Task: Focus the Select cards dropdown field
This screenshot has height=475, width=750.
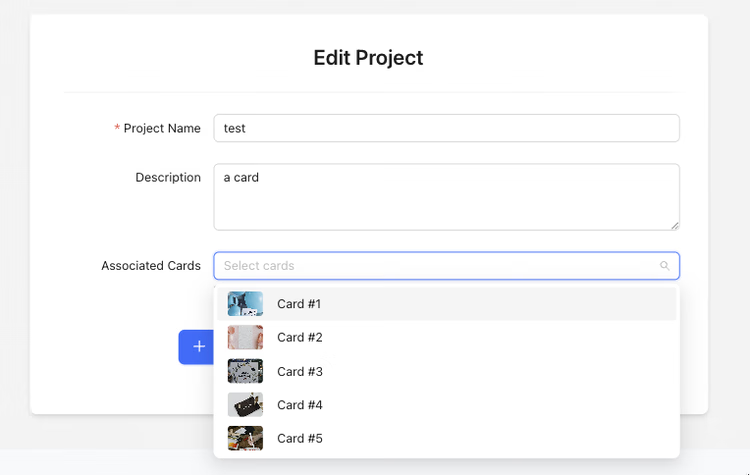Action: (446, 265)
